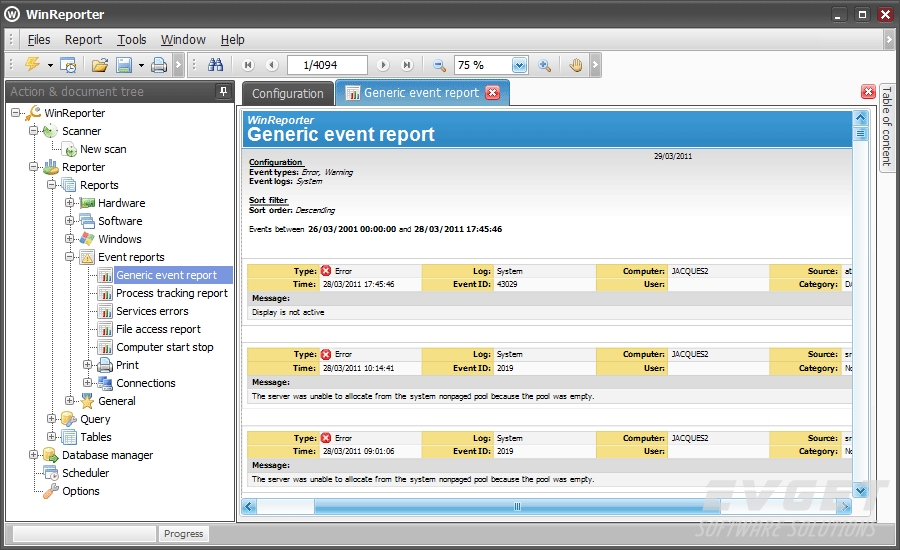
Task: Select Scheduler in the tree
Action: (86, 473)
